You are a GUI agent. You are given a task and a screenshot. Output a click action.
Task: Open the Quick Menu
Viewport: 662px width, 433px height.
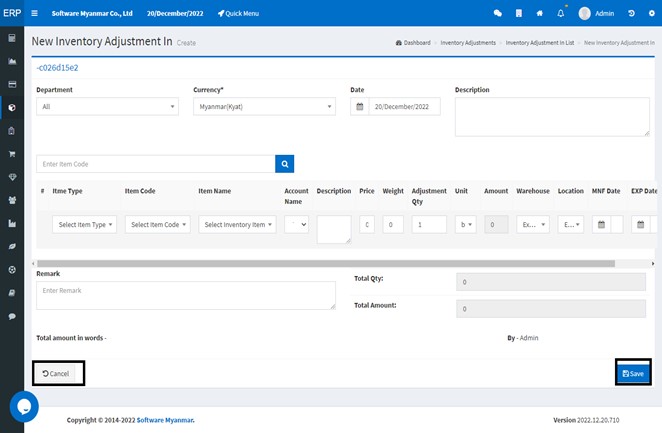point(238,13)
